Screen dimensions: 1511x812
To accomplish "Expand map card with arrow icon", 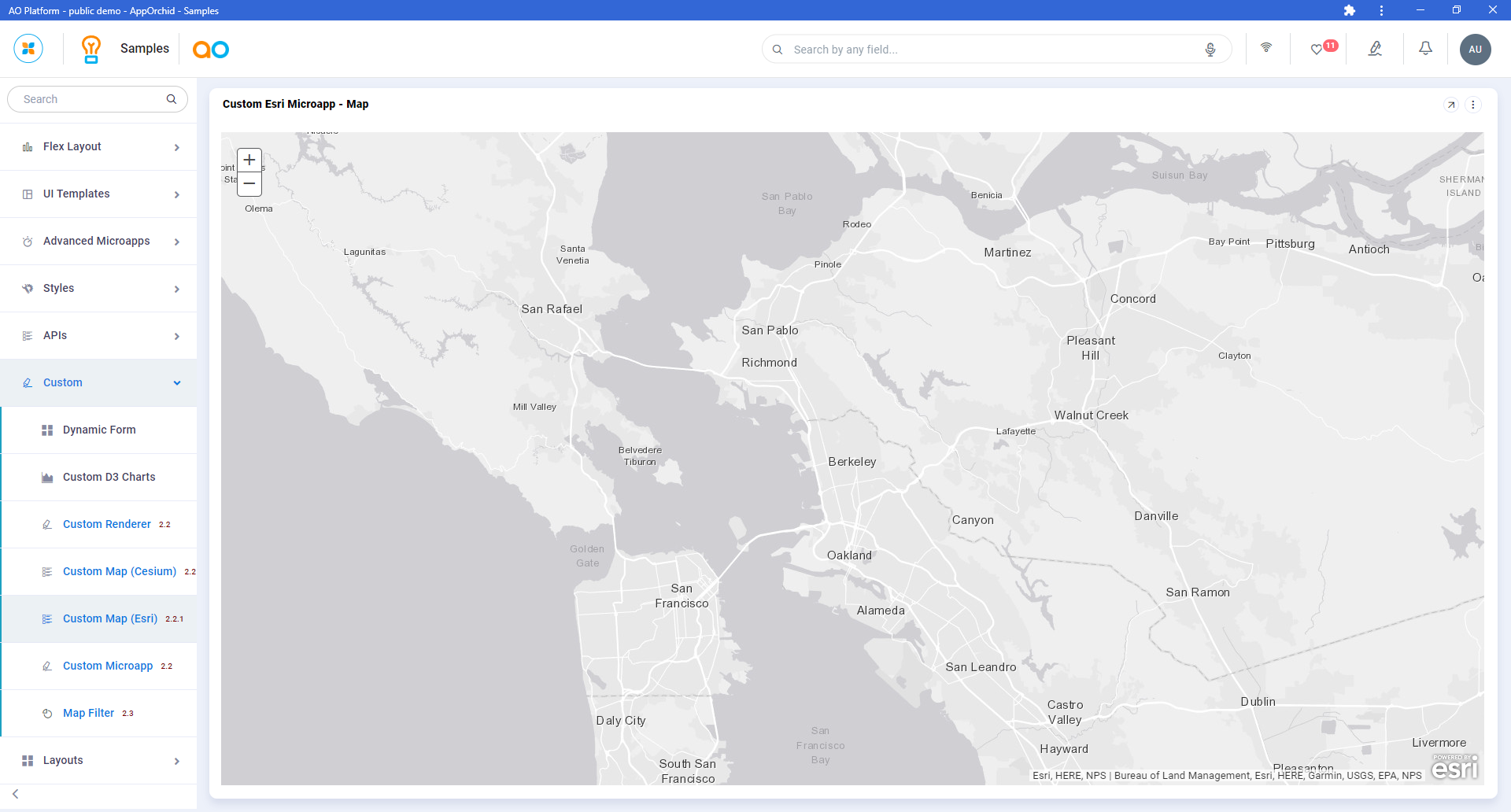I will [1451, 105].
